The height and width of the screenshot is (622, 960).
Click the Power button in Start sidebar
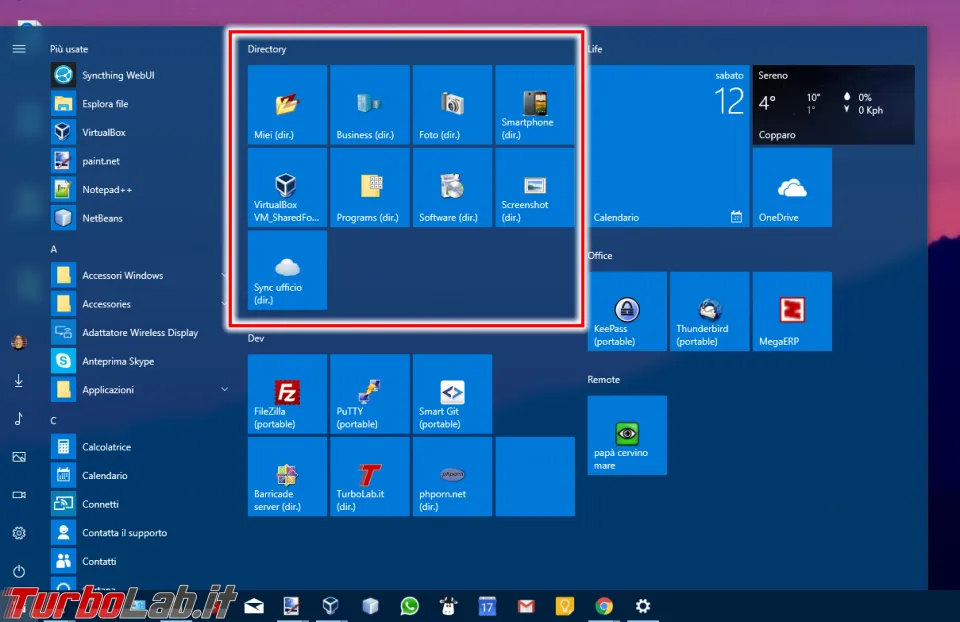[19, 571]
